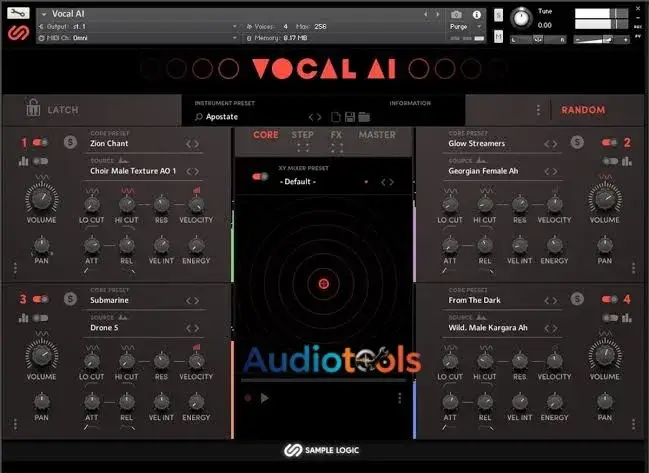
Task: Click the Wild. Male Kargara Ah source name
Action: [488, 328]
